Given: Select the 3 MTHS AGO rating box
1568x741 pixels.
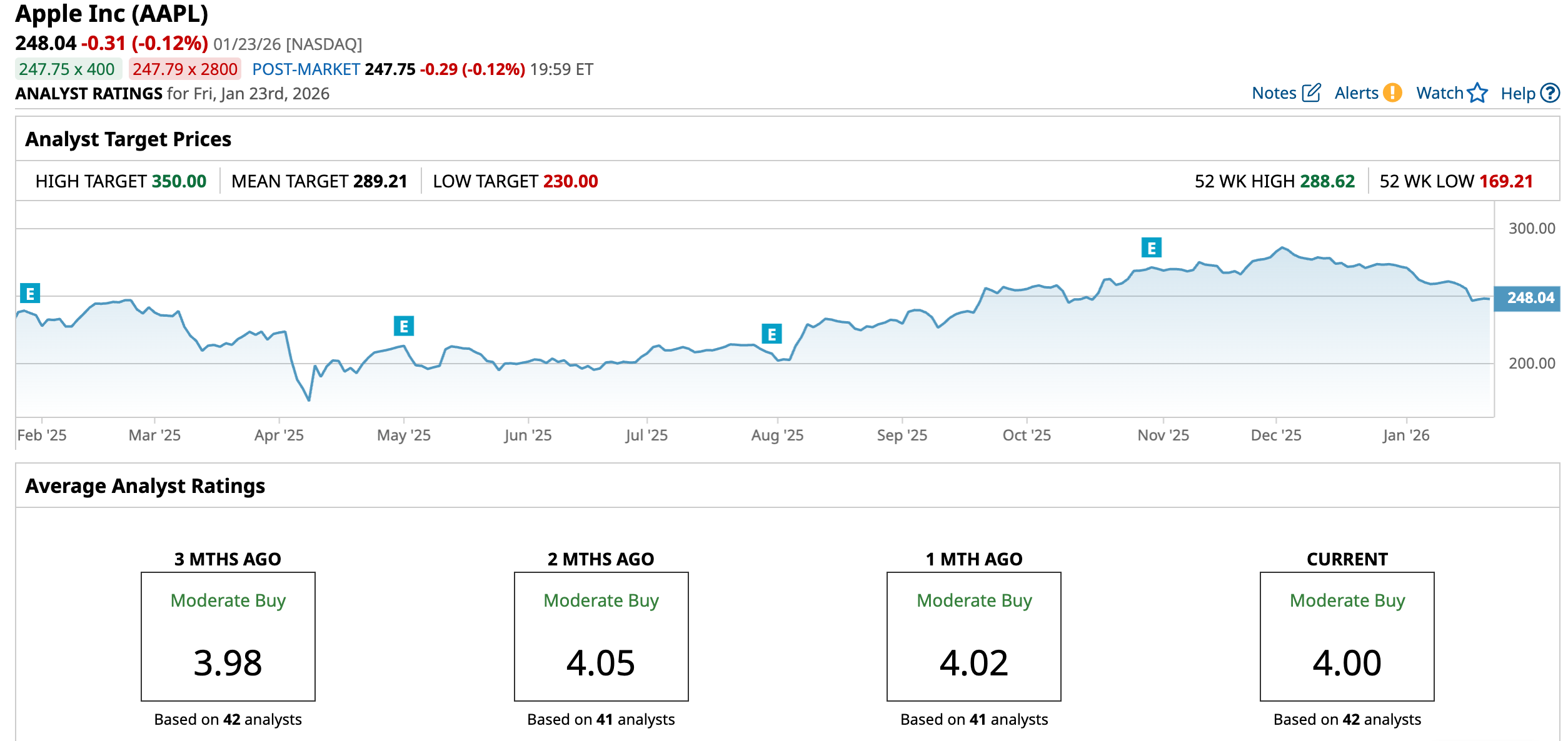Looking at the screenshot, I should 228,636.
